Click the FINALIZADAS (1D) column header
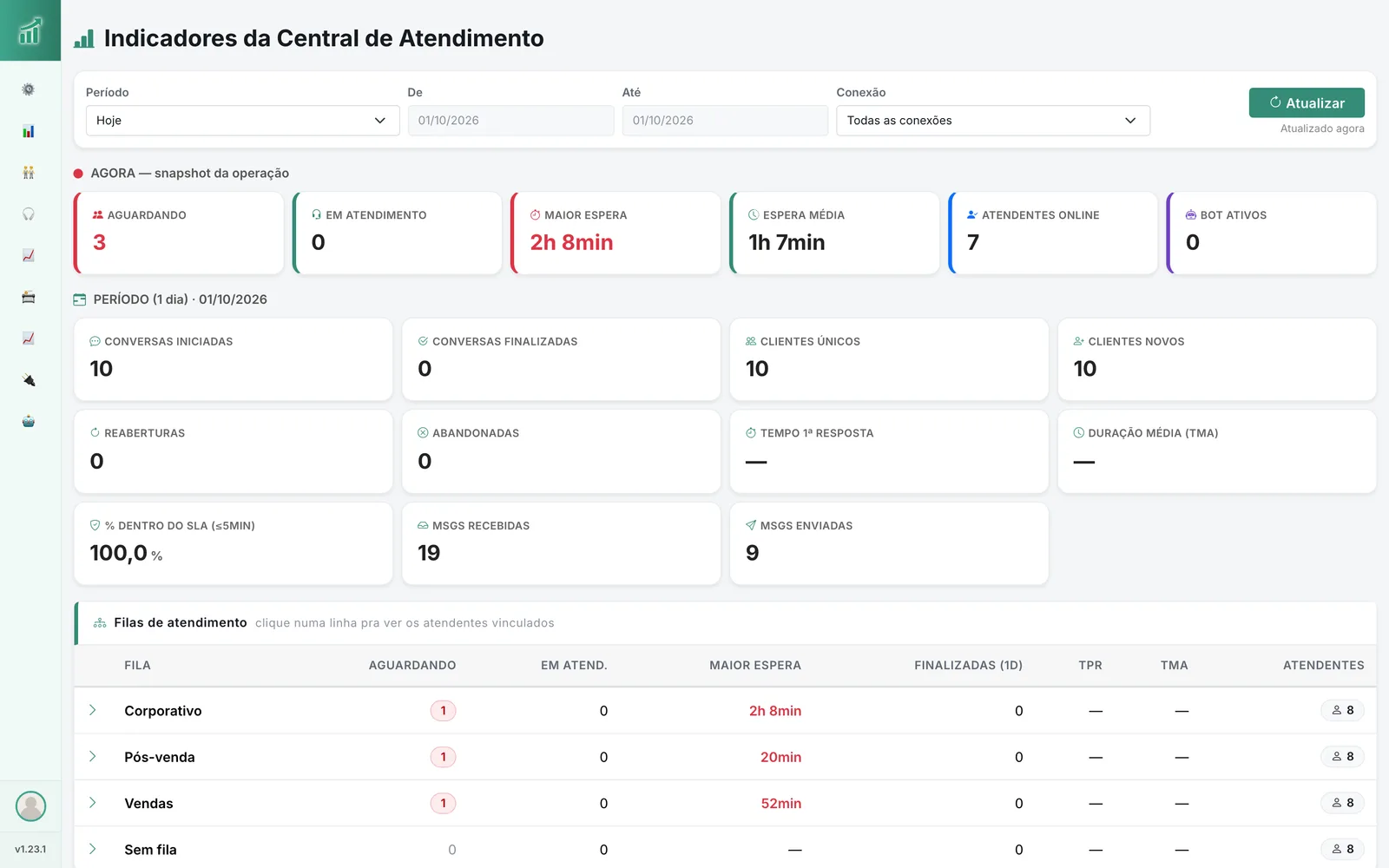The height and width of the screenshot is (868, 1389). (968, 666)
